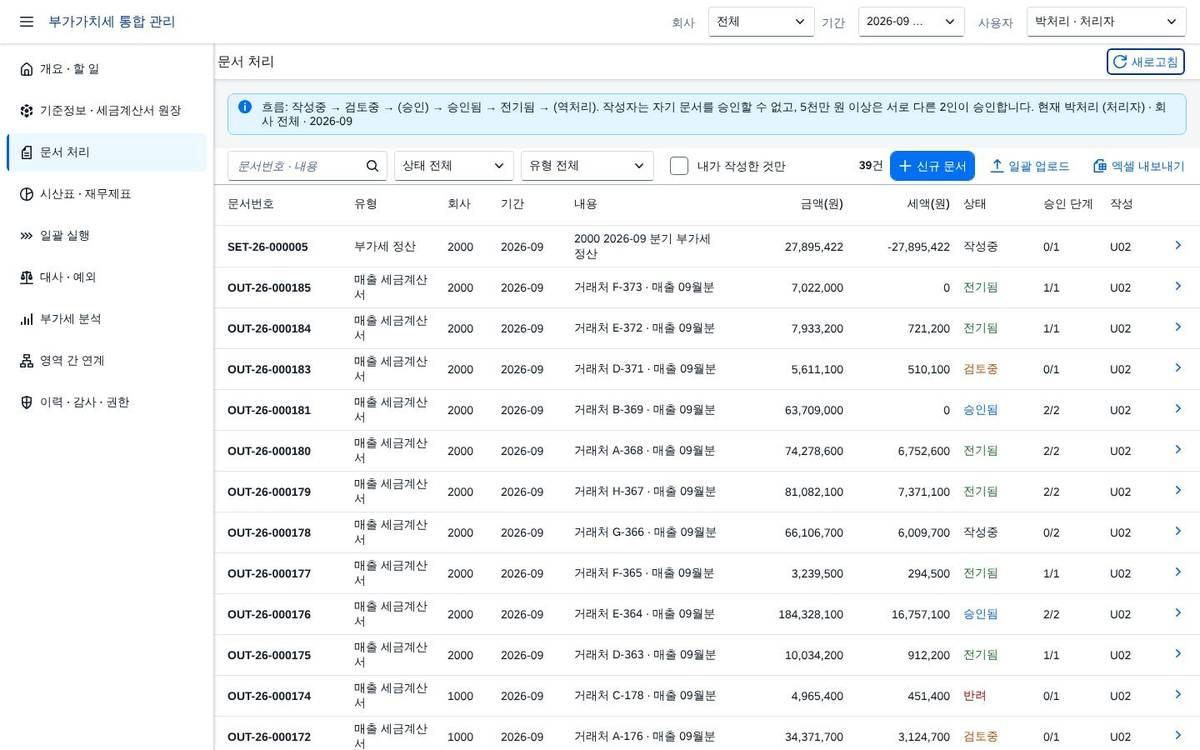Open the 사용자 dropdown showing 박처리 · 처리자
This screenshot has width=1200, height=750.
[x=1106, y=21]
